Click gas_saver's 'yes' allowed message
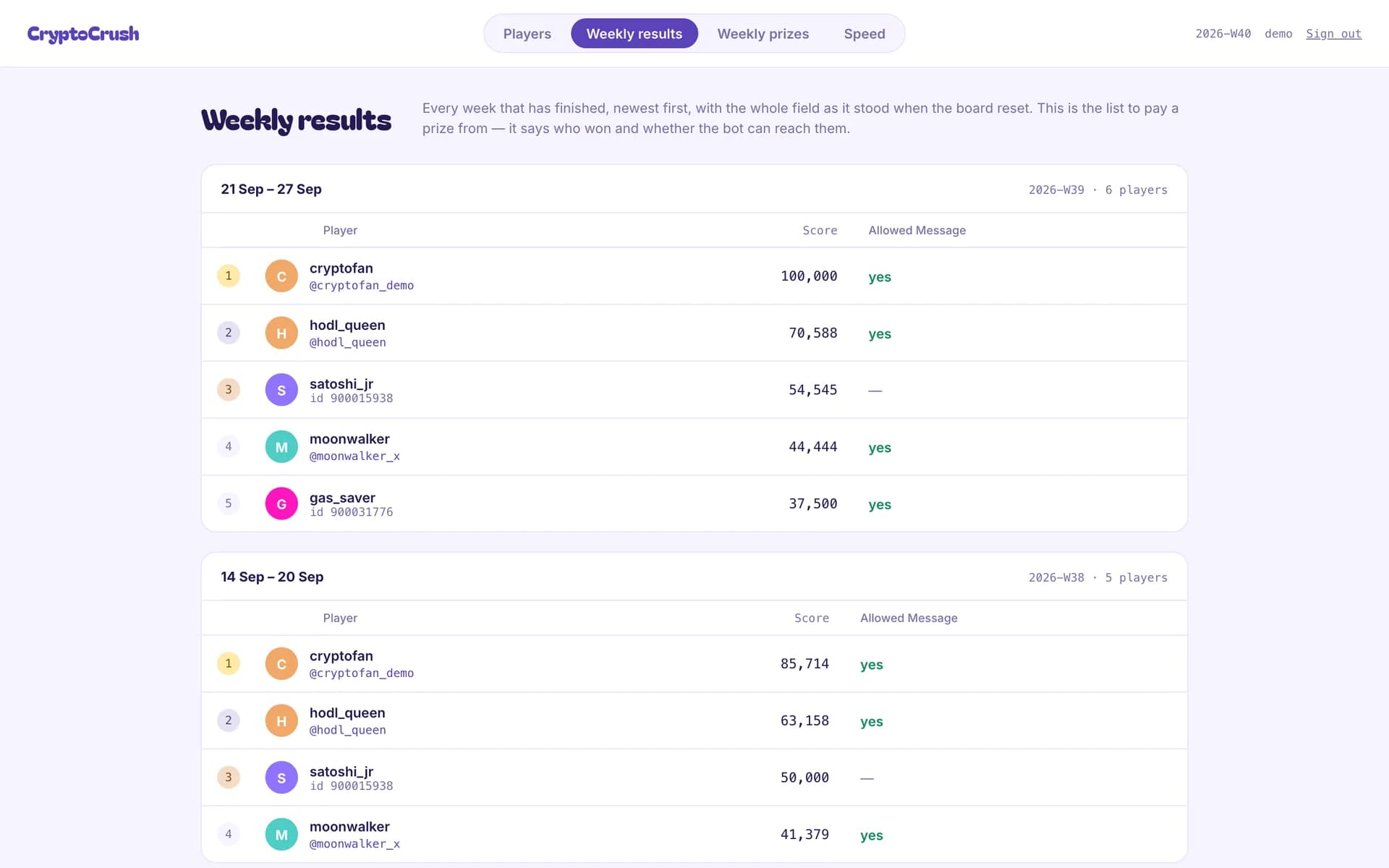This screenshot has height=868, width=1389. tap(880, 505)
